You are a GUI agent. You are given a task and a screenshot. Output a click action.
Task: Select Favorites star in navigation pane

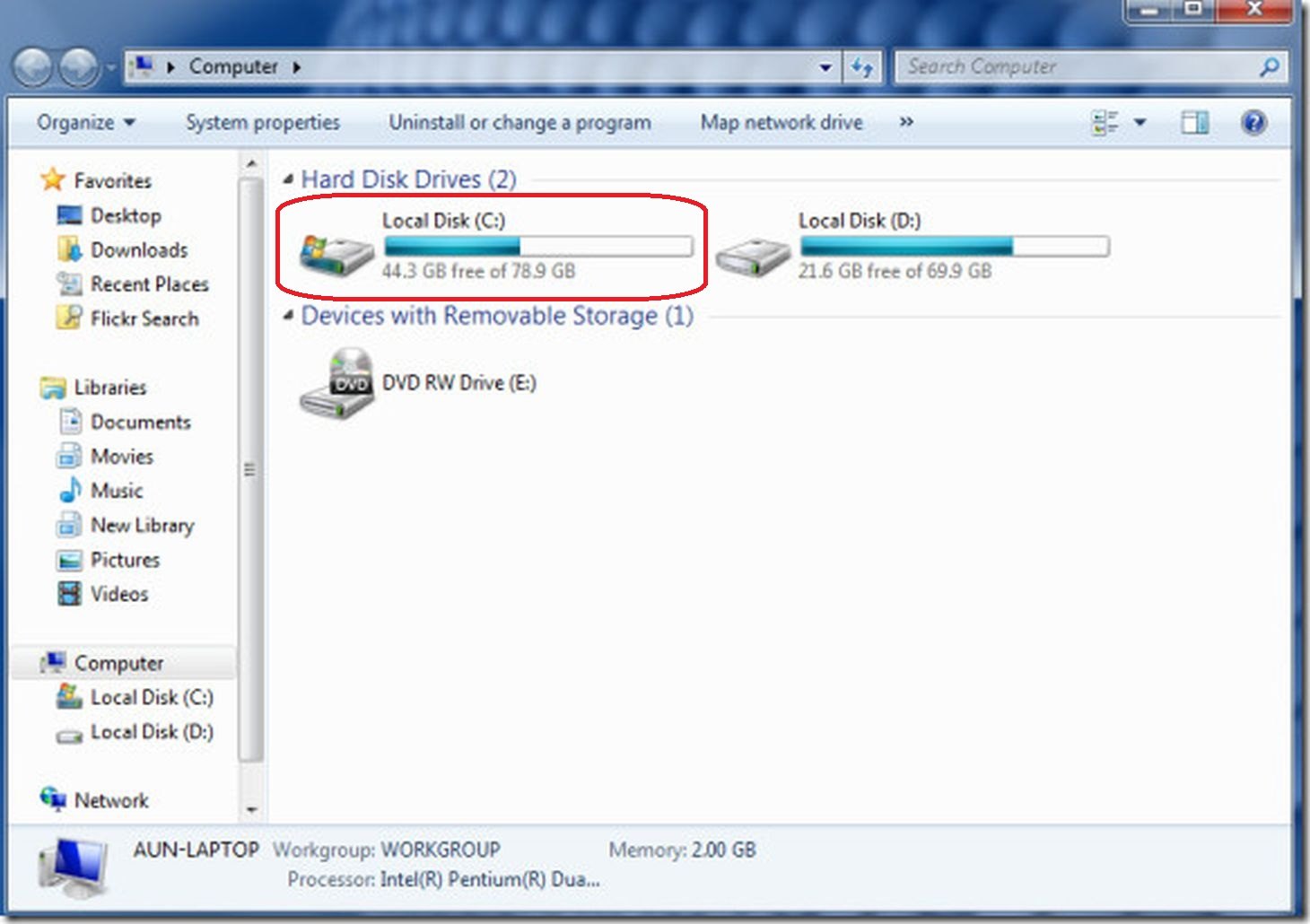[x=53, y=179]
